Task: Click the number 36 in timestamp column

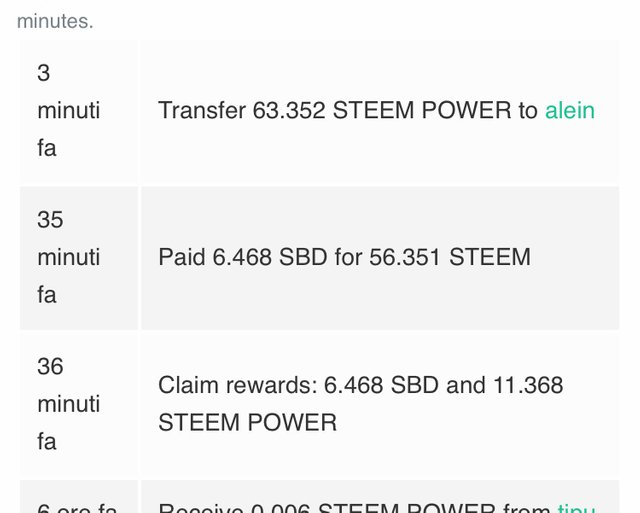Action: [x=50, y=366]
